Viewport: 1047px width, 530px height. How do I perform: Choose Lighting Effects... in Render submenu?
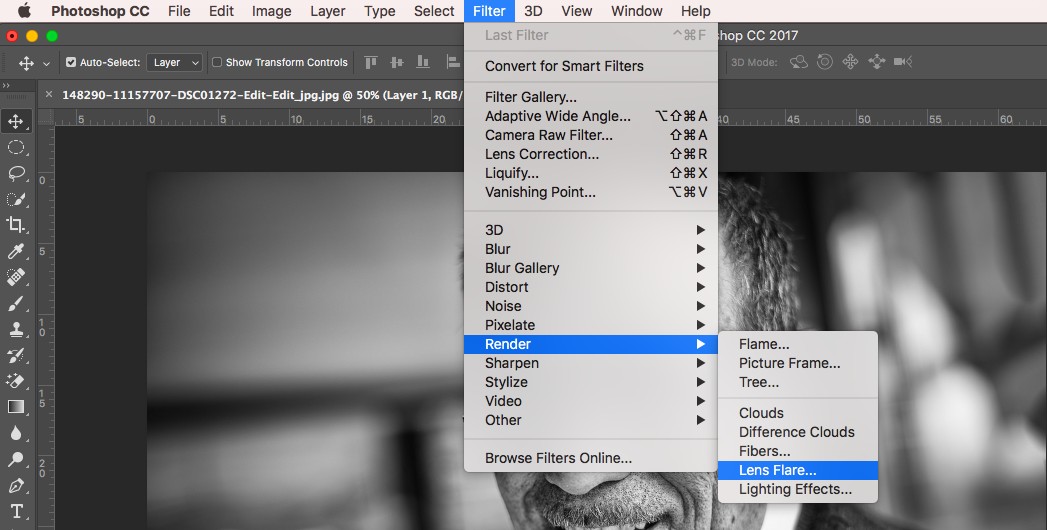coord(798,489)
